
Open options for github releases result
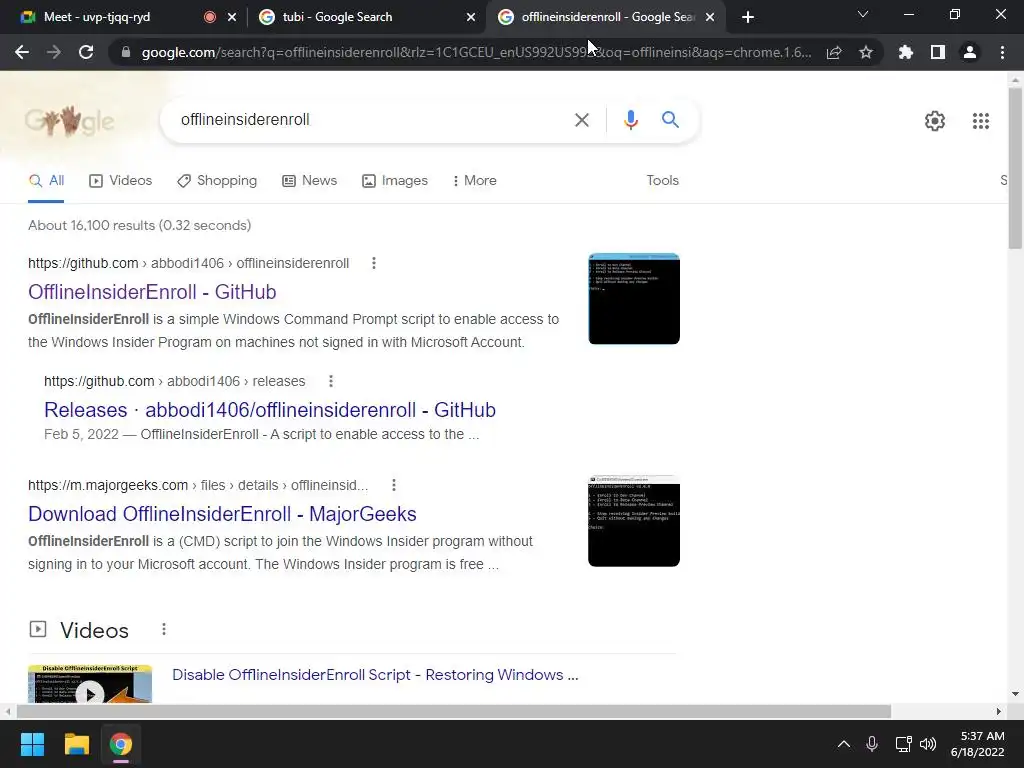331,381
